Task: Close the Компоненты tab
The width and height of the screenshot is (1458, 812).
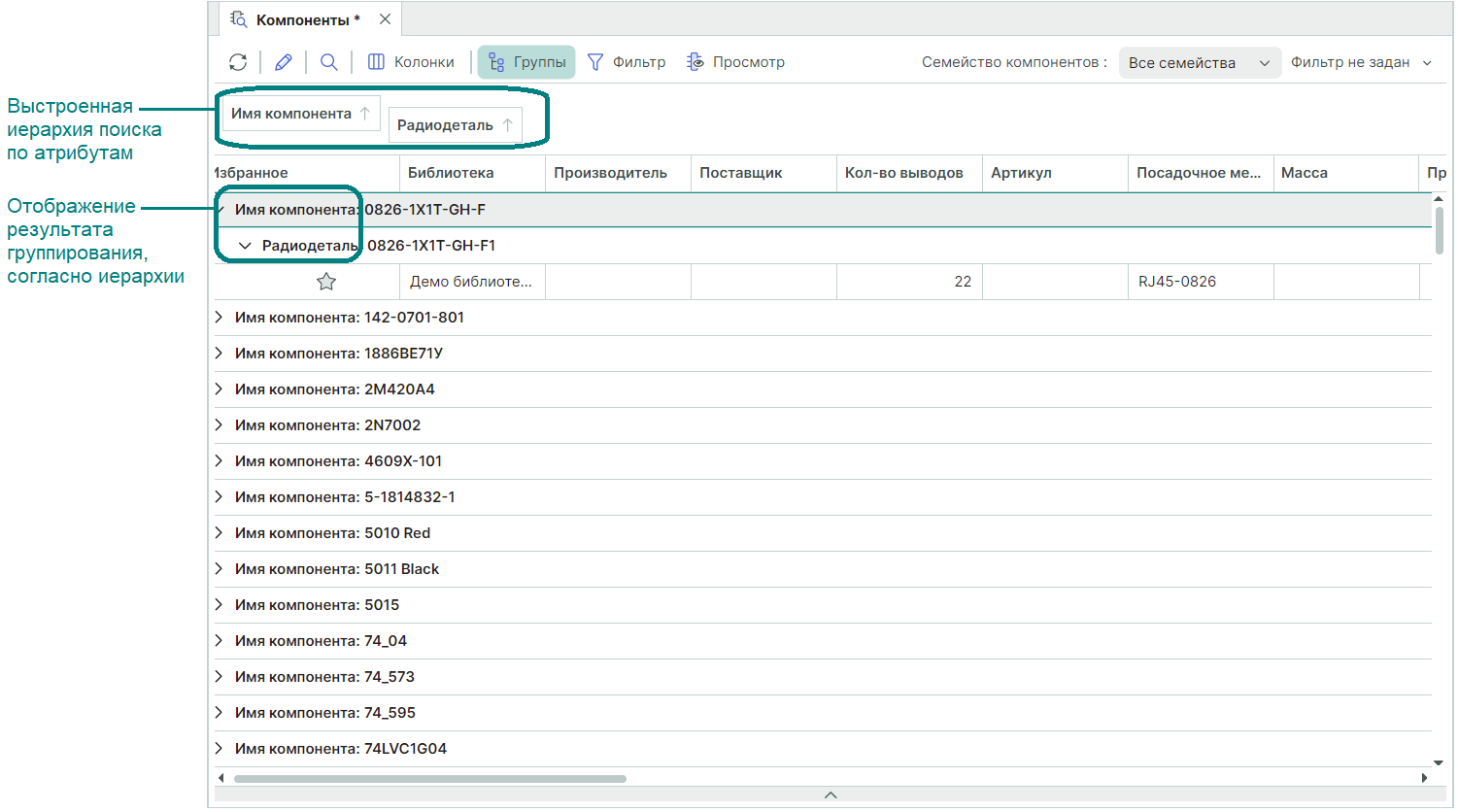Action: click(386, 19)
